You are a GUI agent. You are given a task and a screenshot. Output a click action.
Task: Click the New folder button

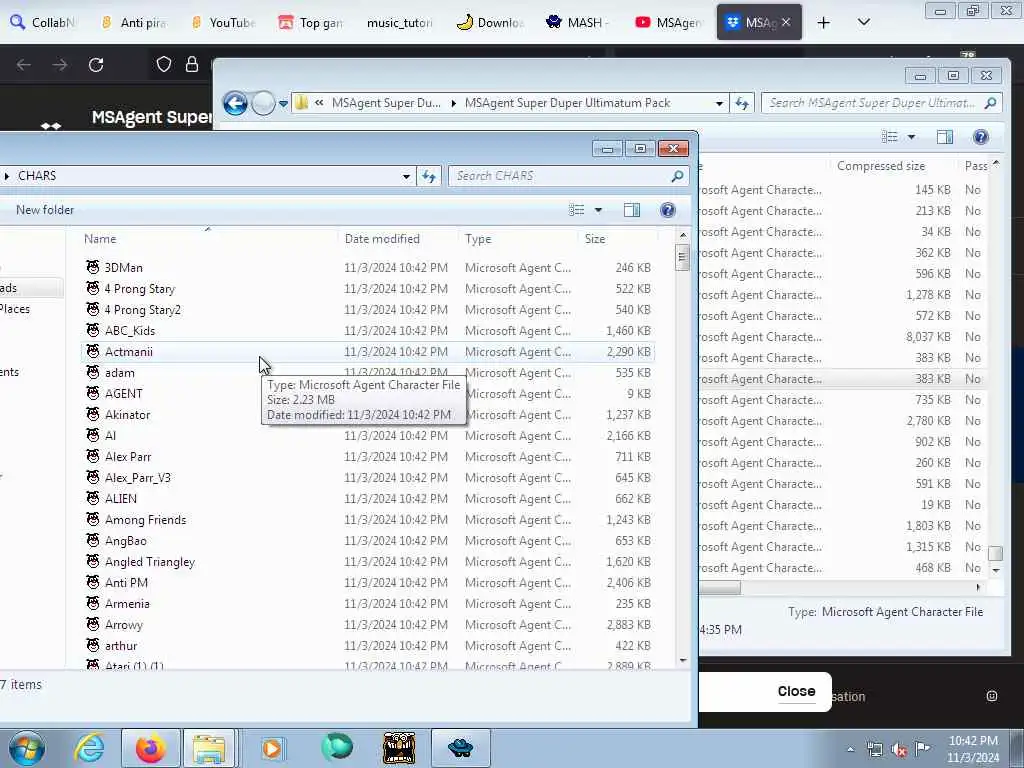tap(45, 210)
